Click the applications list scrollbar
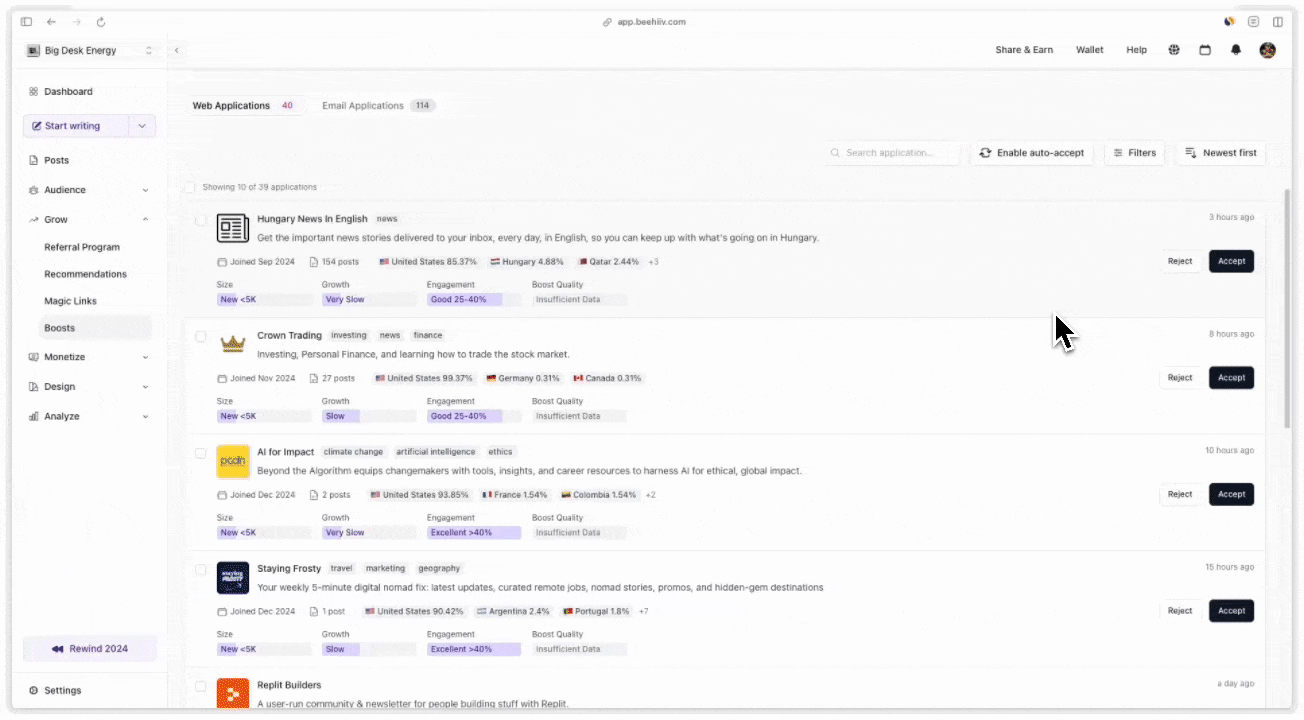This screenshot has width=1304, height=720. 1287,308
